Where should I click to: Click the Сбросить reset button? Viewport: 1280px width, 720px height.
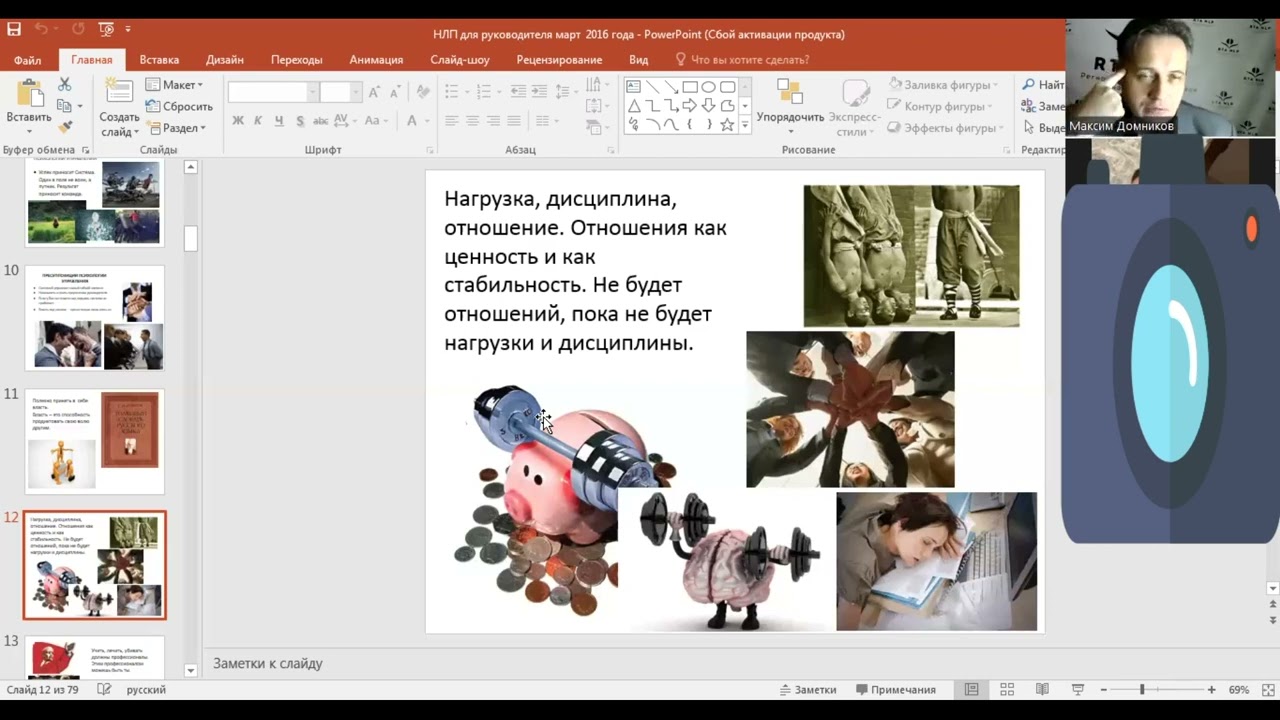pos(179,106)
